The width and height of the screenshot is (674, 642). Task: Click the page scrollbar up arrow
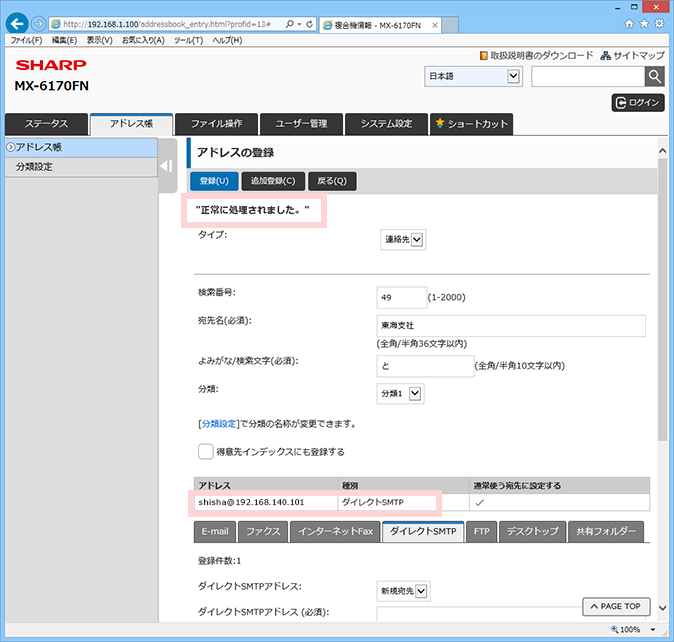click(662, 151)
